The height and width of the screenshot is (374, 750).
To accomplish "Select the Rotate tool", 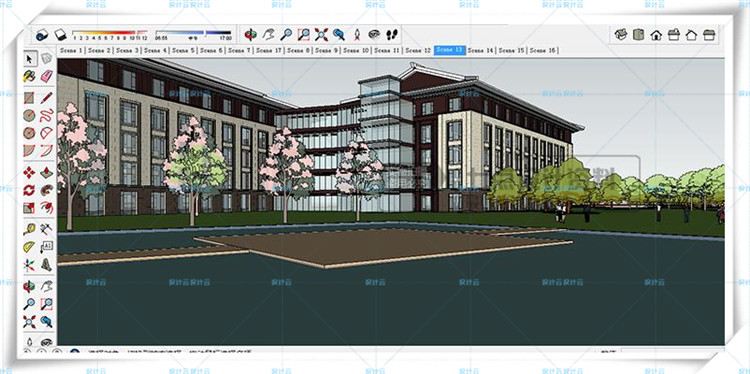I will 29,190.
